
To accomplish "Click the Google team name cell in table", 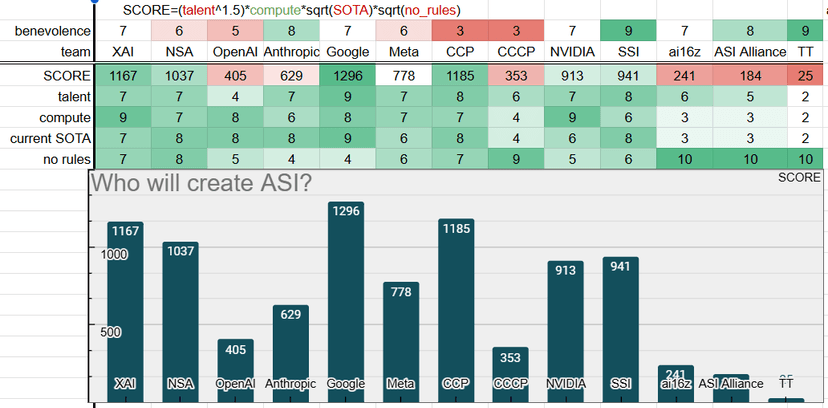I will click(x=347, y=52).
